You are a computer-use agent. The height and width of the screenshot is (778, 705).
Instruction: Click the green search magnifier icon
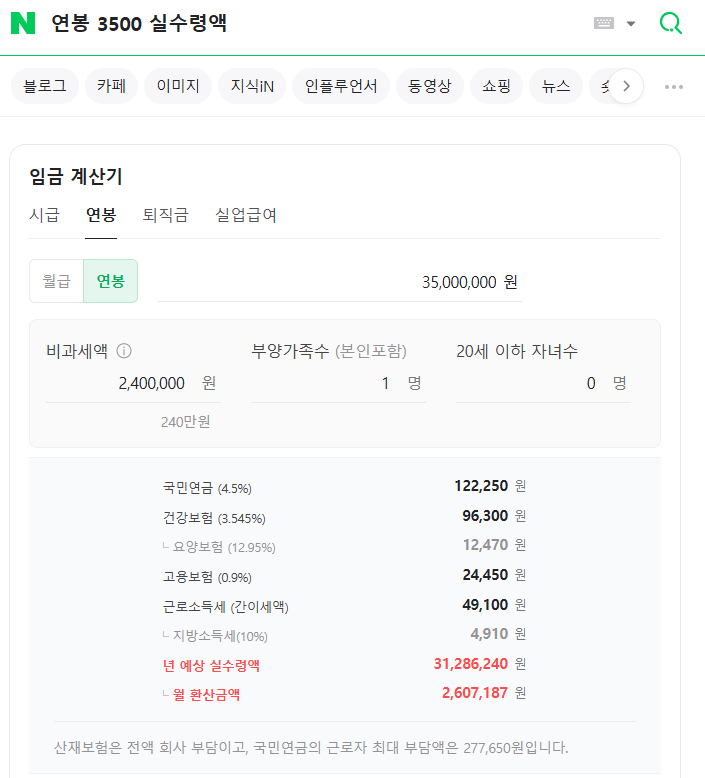coord(670,23)
